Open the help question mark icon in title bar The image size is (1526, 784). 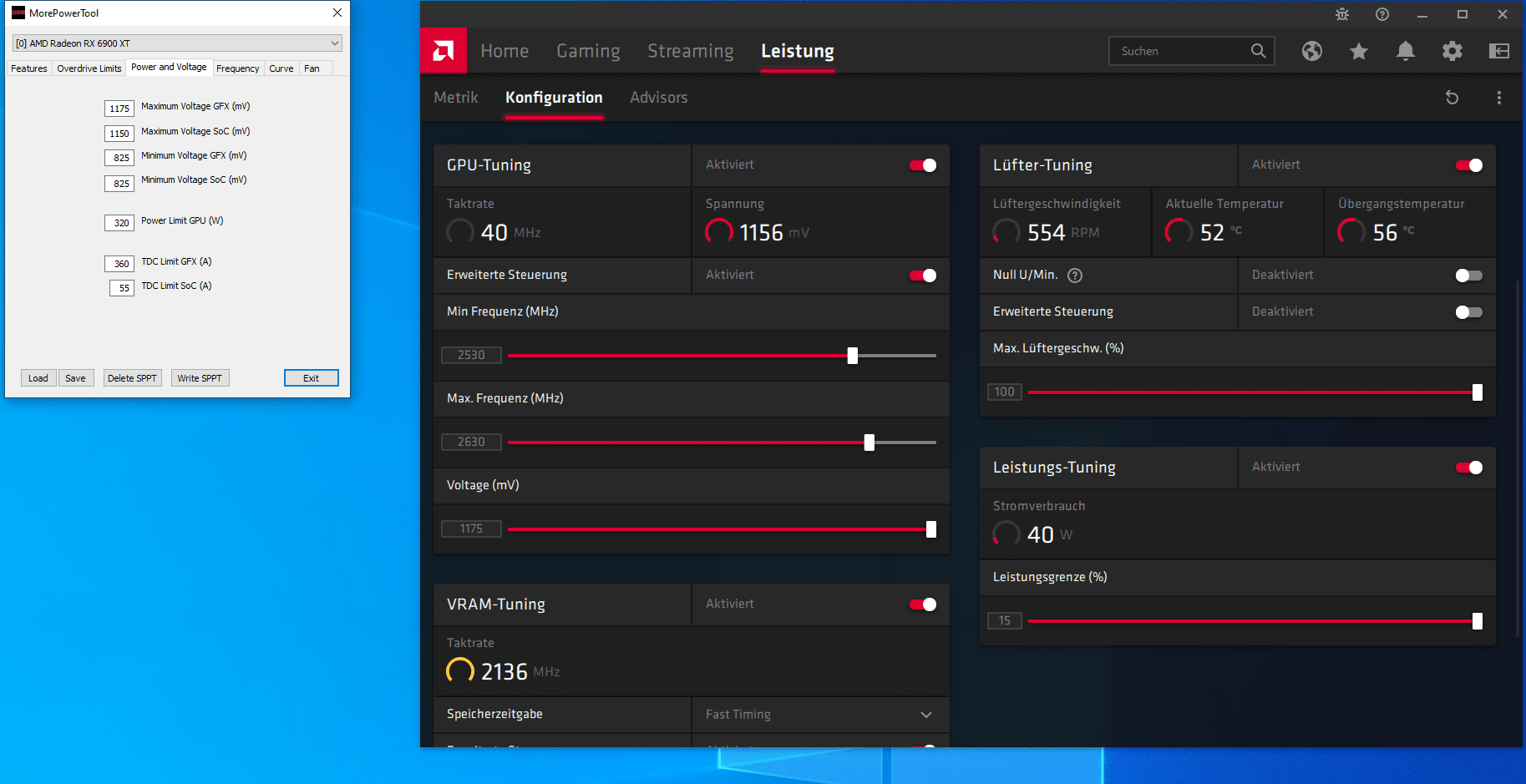[1382, 14]
